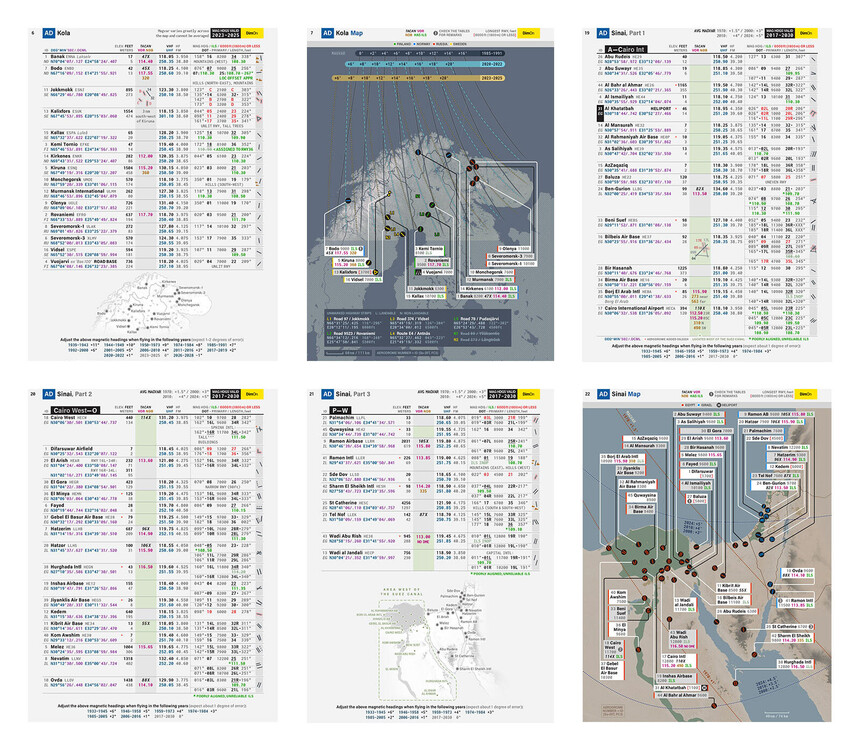Viewport: 860px width, 750px height.
Task: Click the 'Sinai Map' page title
Action: (626, 394)
